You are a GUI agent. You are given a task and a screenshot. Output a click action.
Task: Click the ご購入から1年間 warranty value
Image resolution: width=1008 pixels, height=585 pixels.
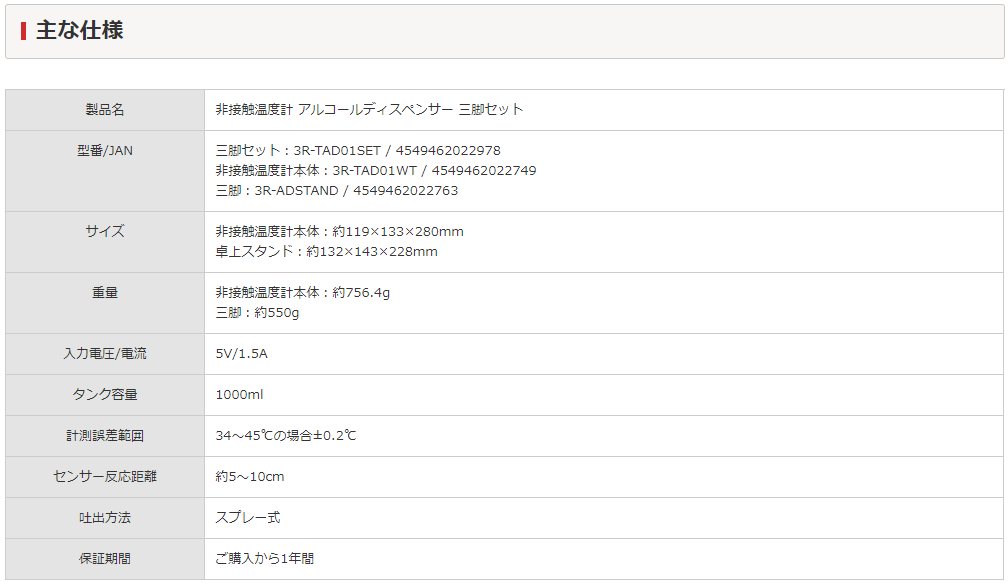pos(264,559)
